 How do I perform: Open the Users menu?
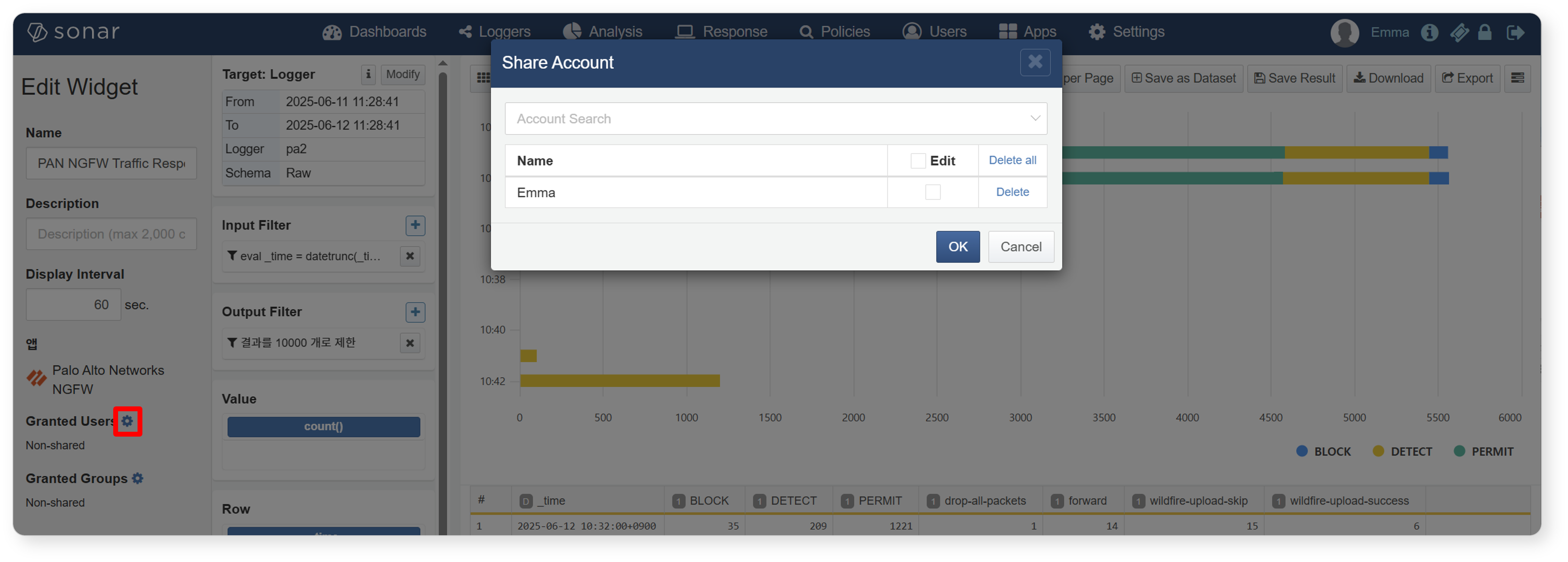[x=934, y=32]
